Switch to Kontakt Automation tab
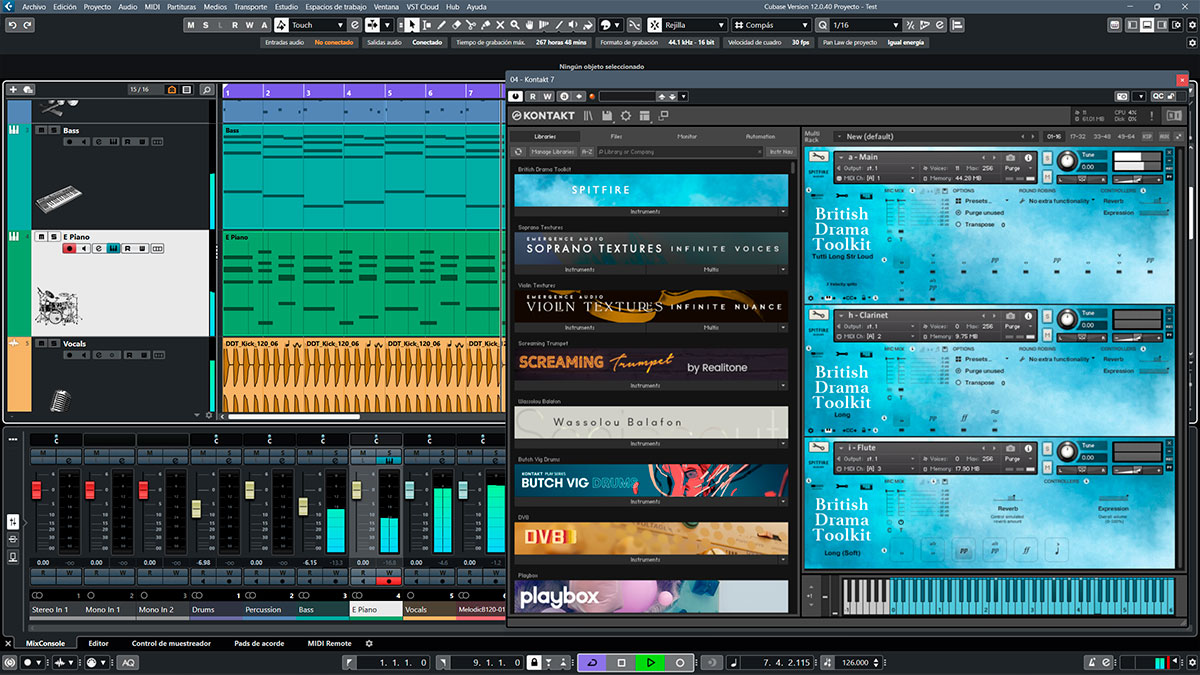This screenshot has width=1200, height=675. [760, 136]
